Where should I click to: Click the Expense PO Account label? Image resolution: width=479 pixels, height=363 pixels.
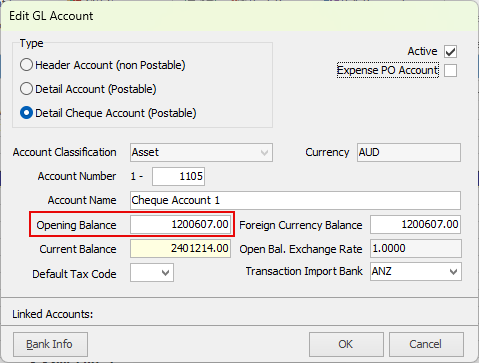coord(388,70)
